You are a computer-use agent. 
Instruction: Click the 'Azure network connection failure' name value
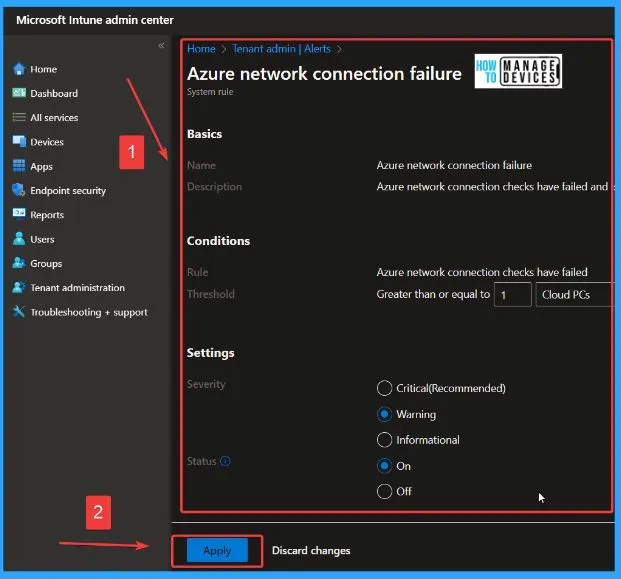[454, 165]
